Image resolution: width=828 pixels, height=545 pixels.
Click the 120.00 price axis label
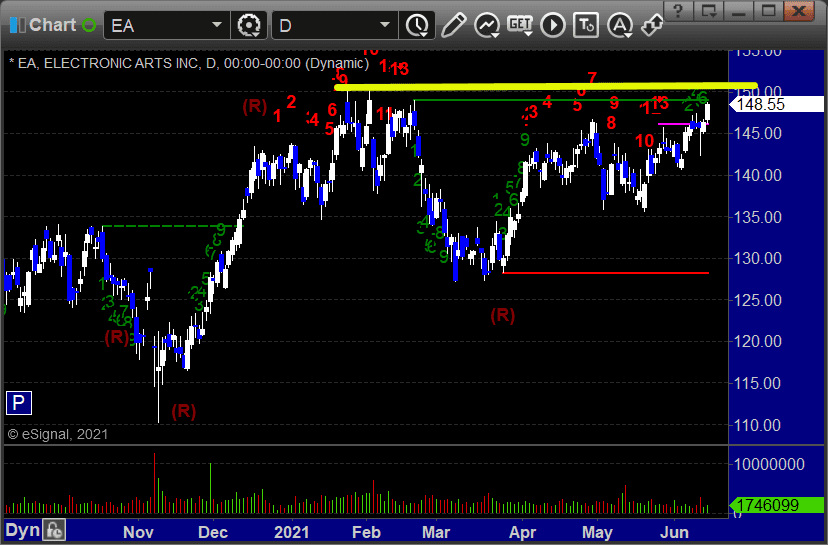758,341
